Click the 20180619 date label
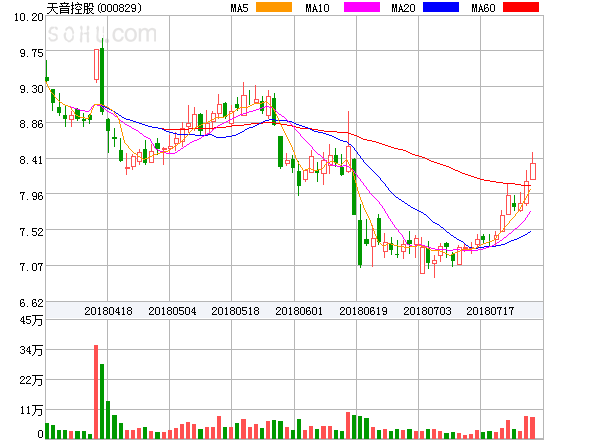600x440 pixels. pos(363,311)
